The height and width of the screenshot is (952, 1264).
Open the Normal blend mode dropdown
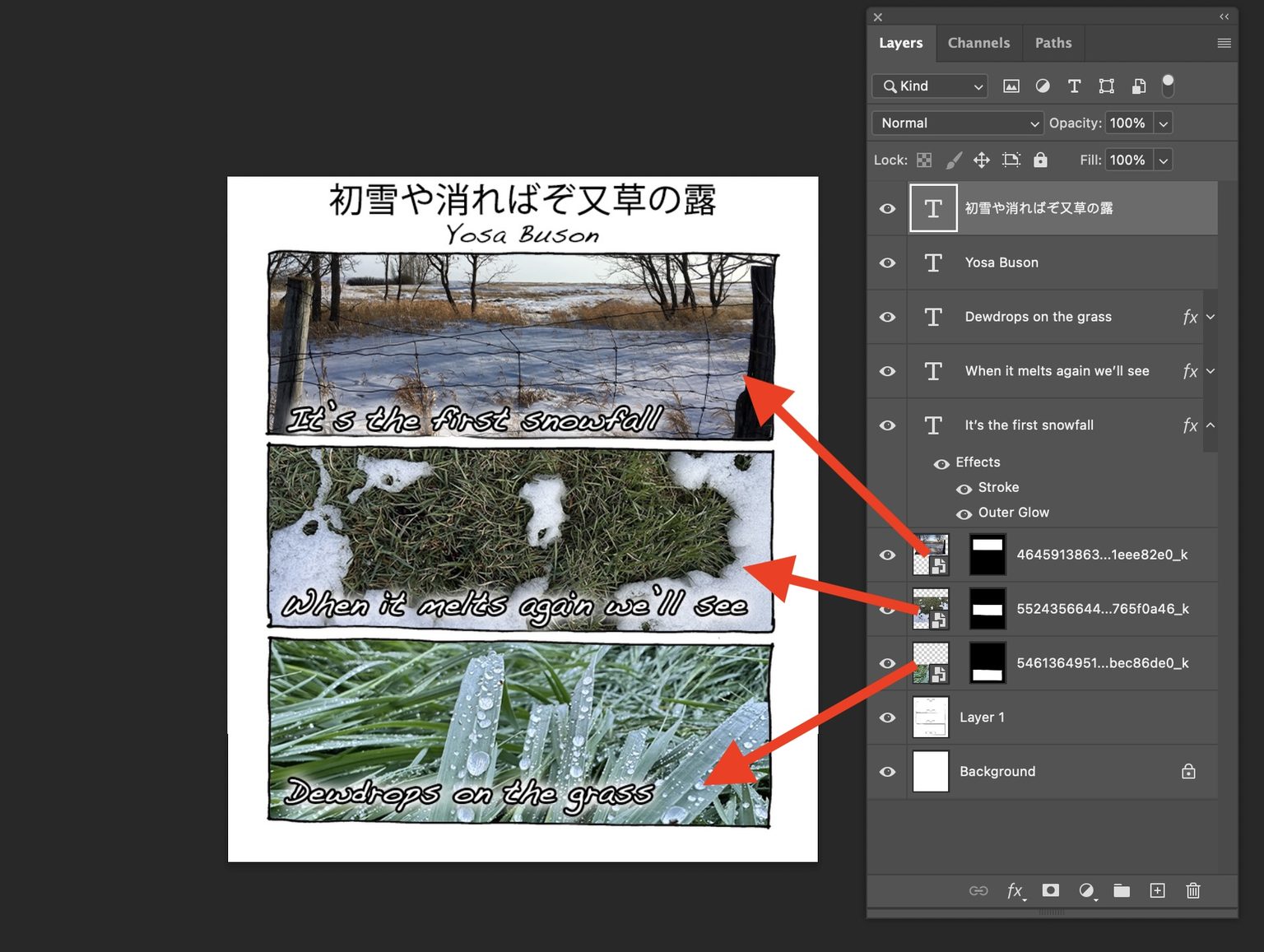[957, 123]
